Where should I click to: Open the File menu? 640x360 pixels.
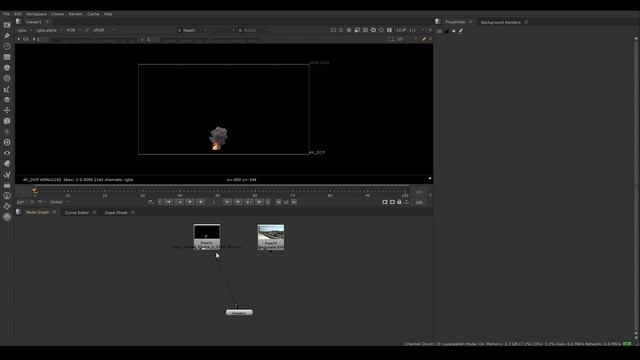pos(7,14)
